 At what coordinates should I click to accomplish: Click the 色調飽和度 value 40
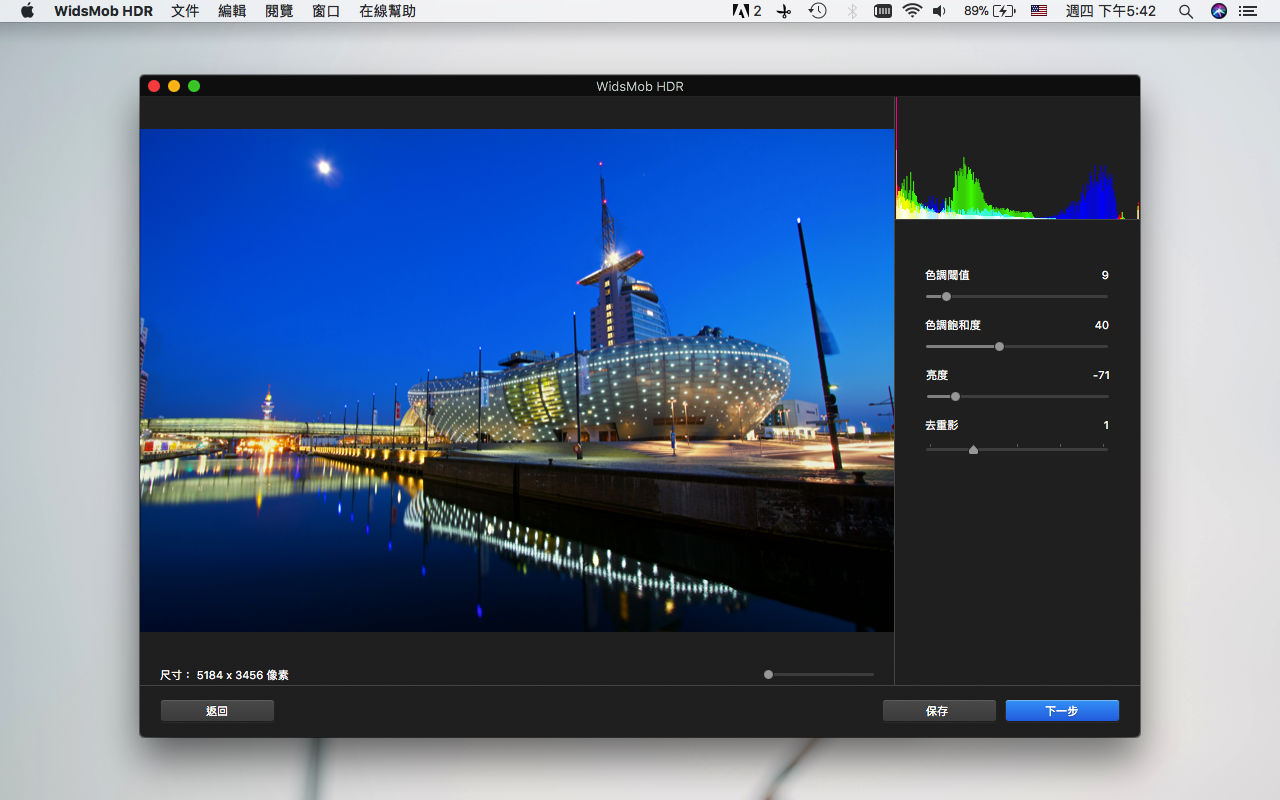click(x=1102, y=325)
